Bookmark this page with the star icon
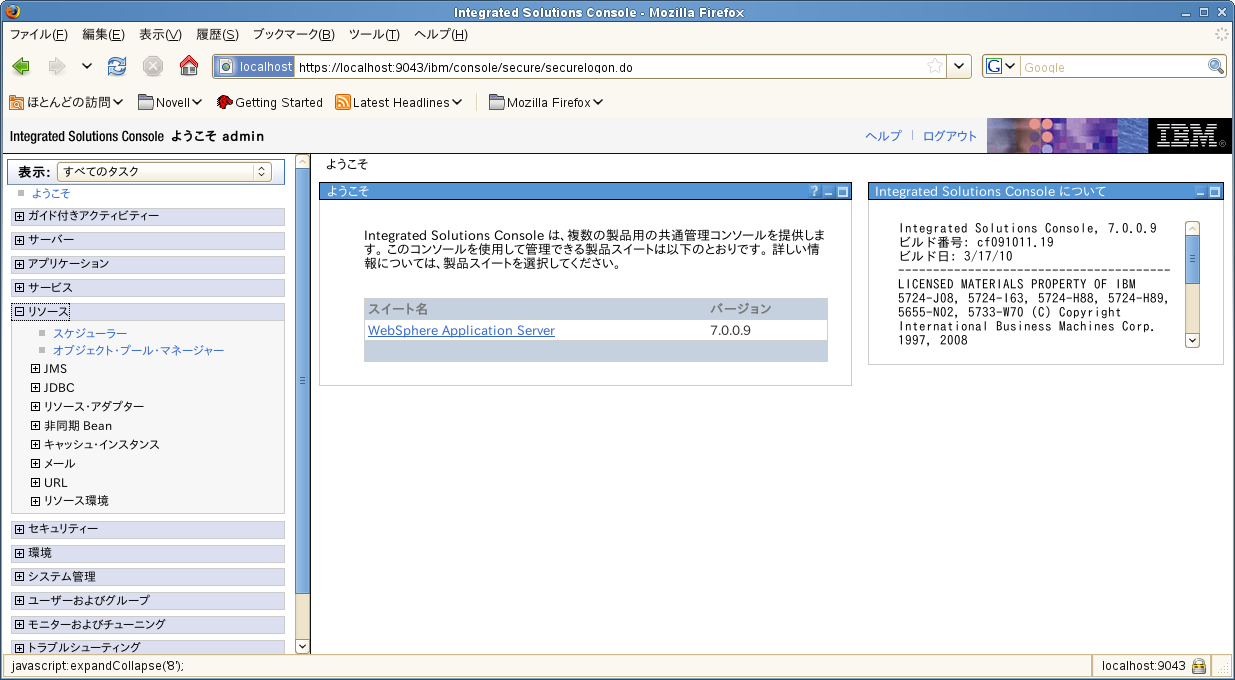Screen dimensions: 1235x680 click(935, 67)
